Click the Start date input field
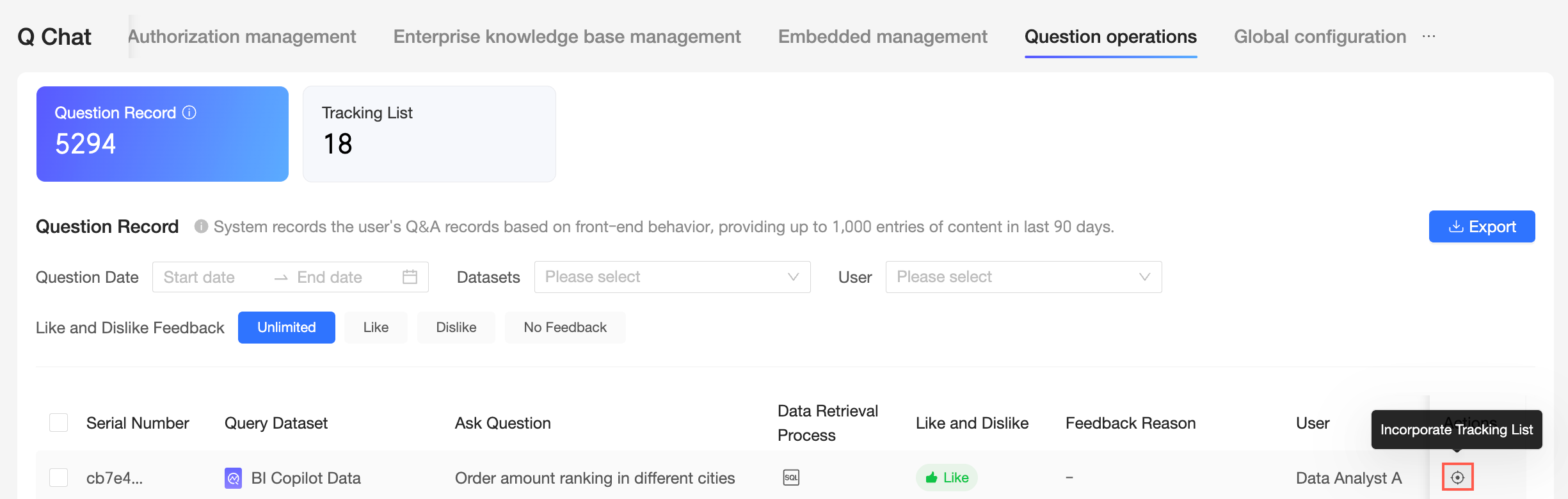The height and width of the screenshot is (499, 1568). tap(211, 277)
